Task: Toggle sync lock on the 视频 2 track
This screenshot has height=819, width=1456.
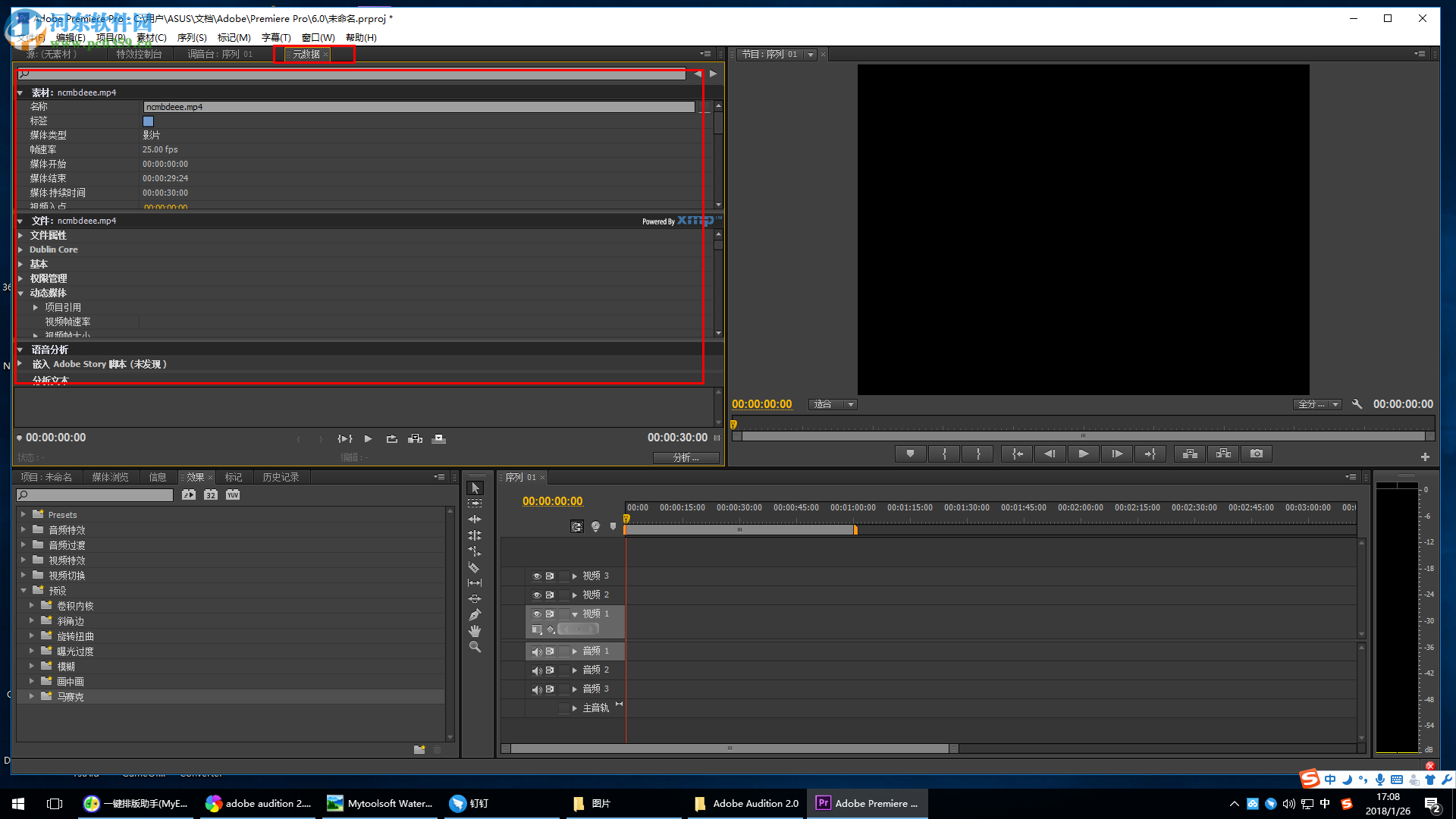Action: pos(549,595)
